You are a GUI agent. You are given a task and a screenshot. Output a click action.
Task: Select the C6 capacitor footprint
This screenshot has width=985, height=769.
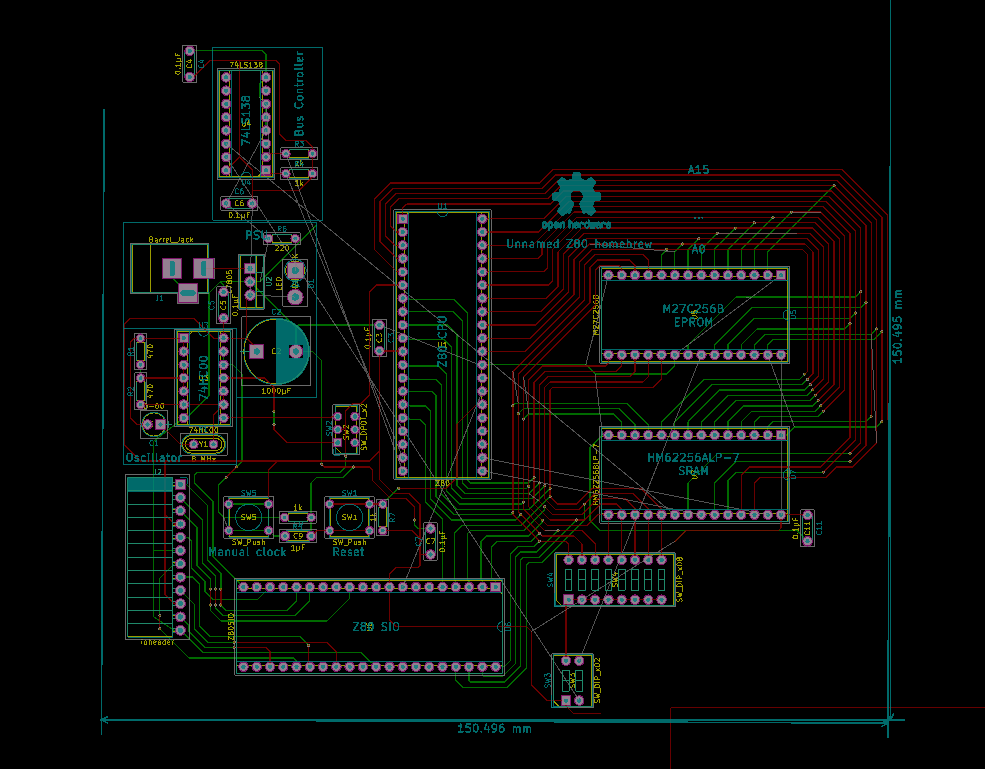click(x=239, y=204)
